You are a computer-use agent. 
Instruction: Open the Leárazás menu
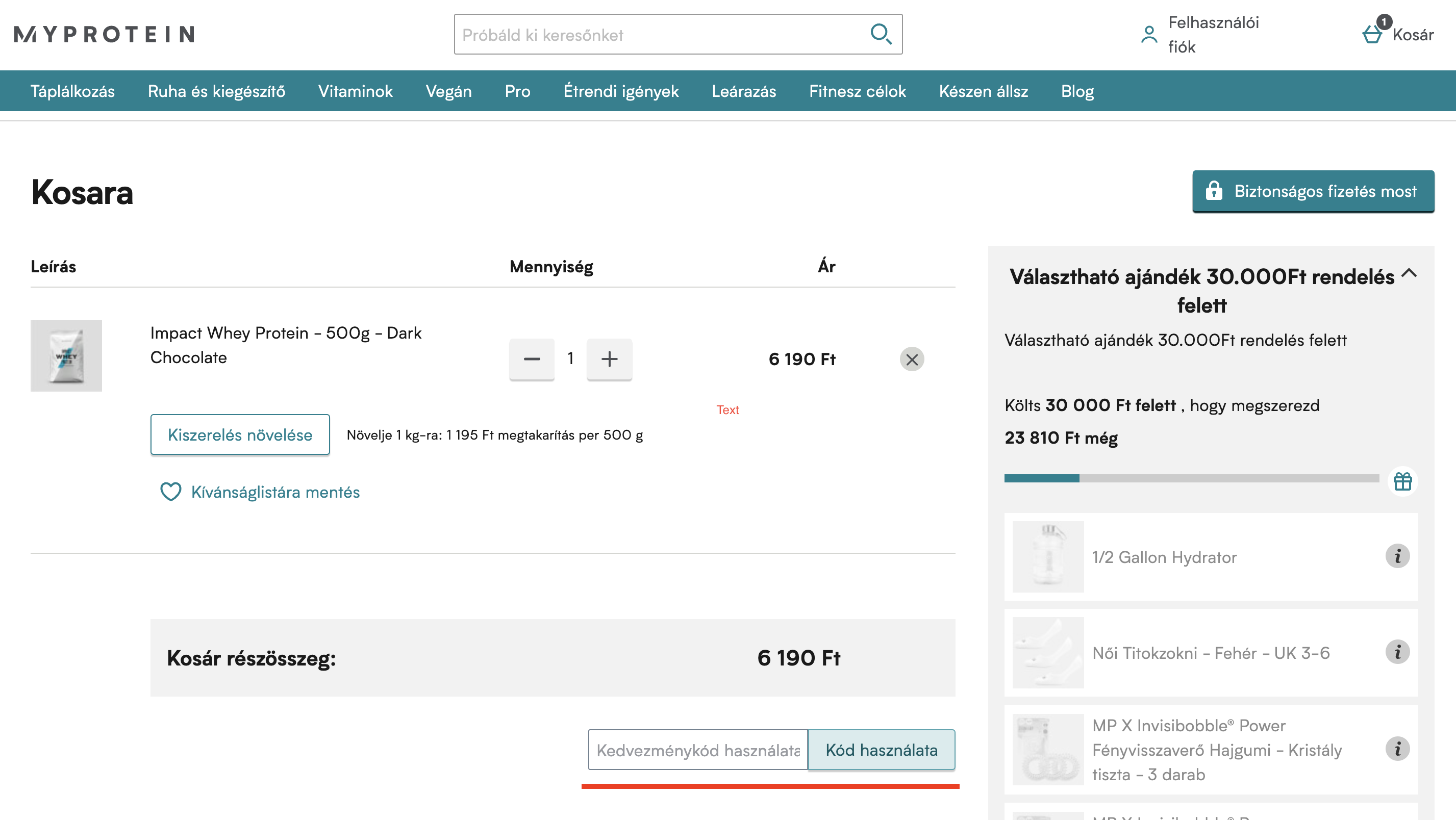pyautogui.click(x=743, y=91)
